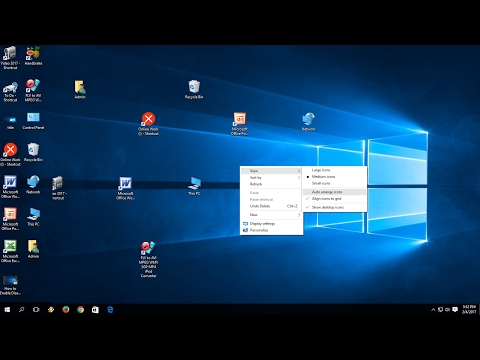The image size is (480, 360).
Task: Open taskbar Search magnifier
Action: point(22,310)
